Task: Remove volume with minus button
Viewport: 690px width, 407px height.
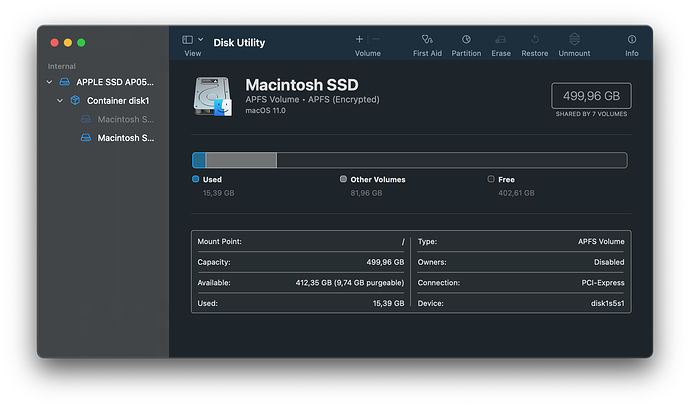Action: (377, 39)
